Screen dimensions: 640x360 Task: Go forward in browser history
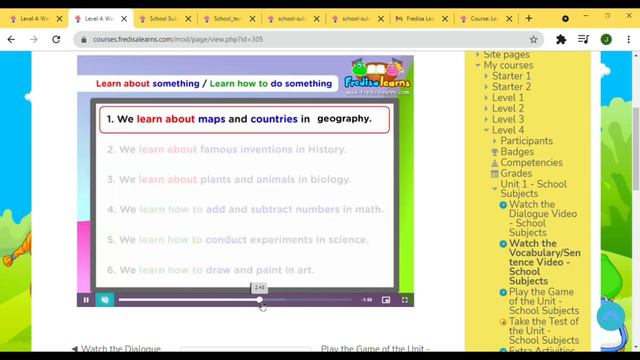pyautogui.click(x=34, y=40)
